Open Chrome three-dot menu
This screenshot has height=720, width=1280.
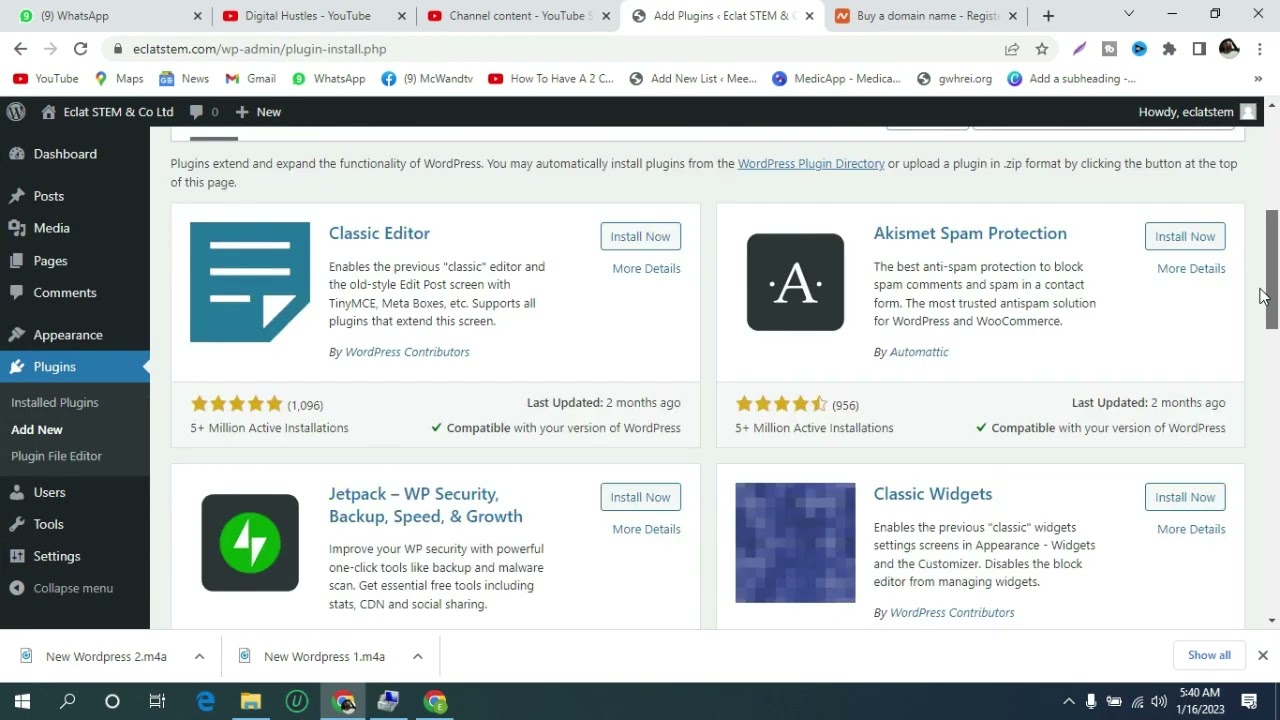pyautogui.click(x=1259, y=49)
